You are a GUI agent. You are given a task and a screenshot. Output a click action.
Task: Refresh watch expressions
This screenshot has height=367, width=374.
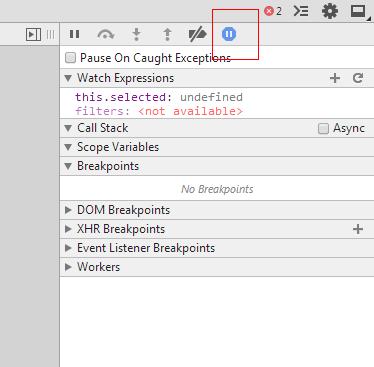point(358,78)
